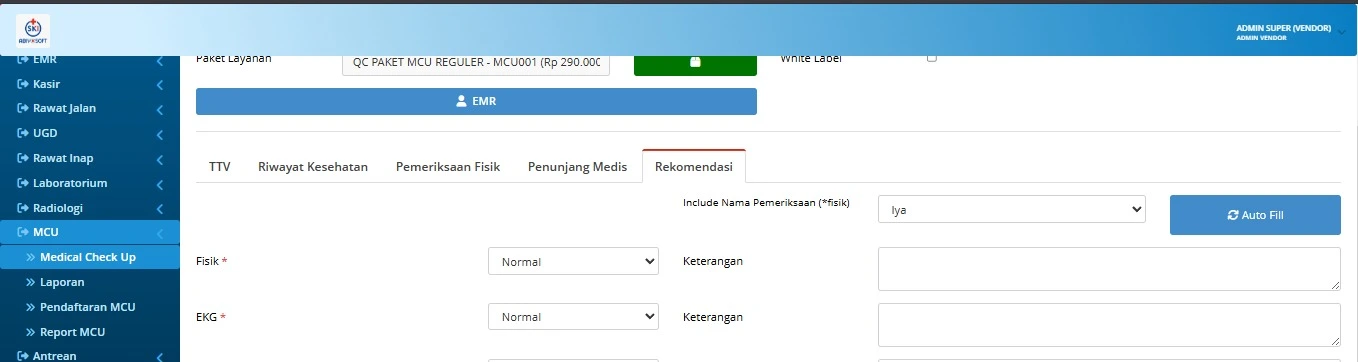Open the Radiologi sidebar menu
1358x362 pixels.
90,208
